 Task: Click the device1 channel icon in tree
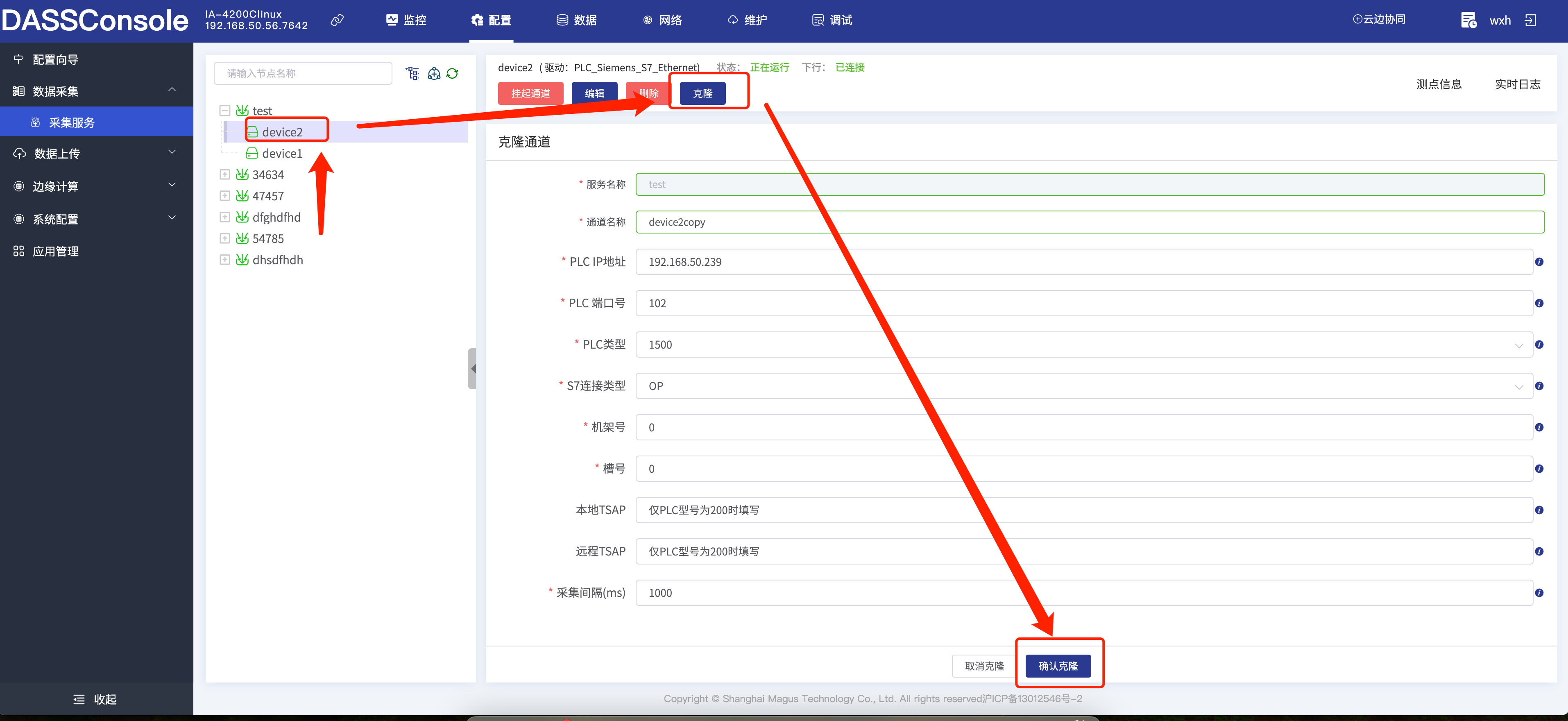pyautogui.click(x=252, y=153)
